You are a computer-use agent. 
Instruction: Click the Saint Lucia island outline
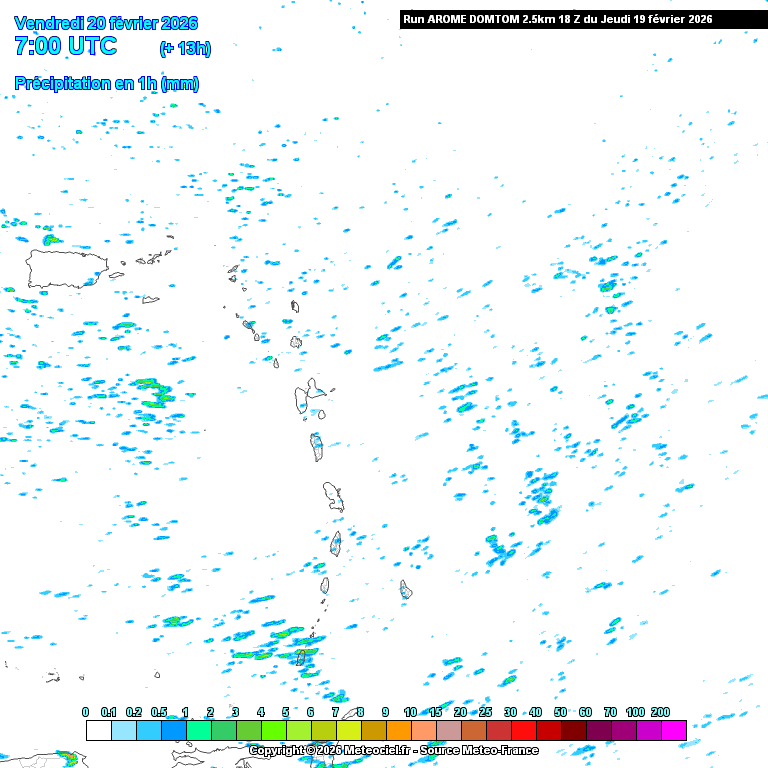[x=336, y=544]
